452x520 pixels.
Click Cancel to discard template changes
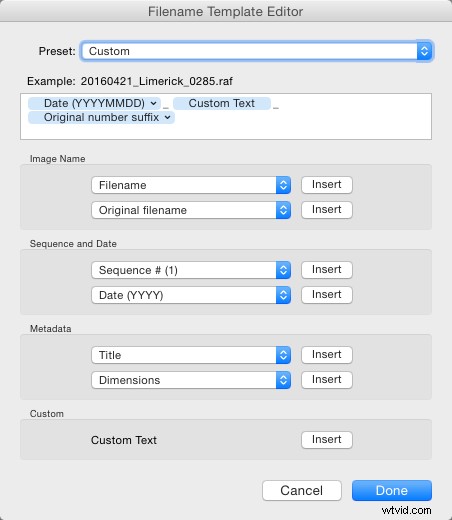[x=302, y=490]
